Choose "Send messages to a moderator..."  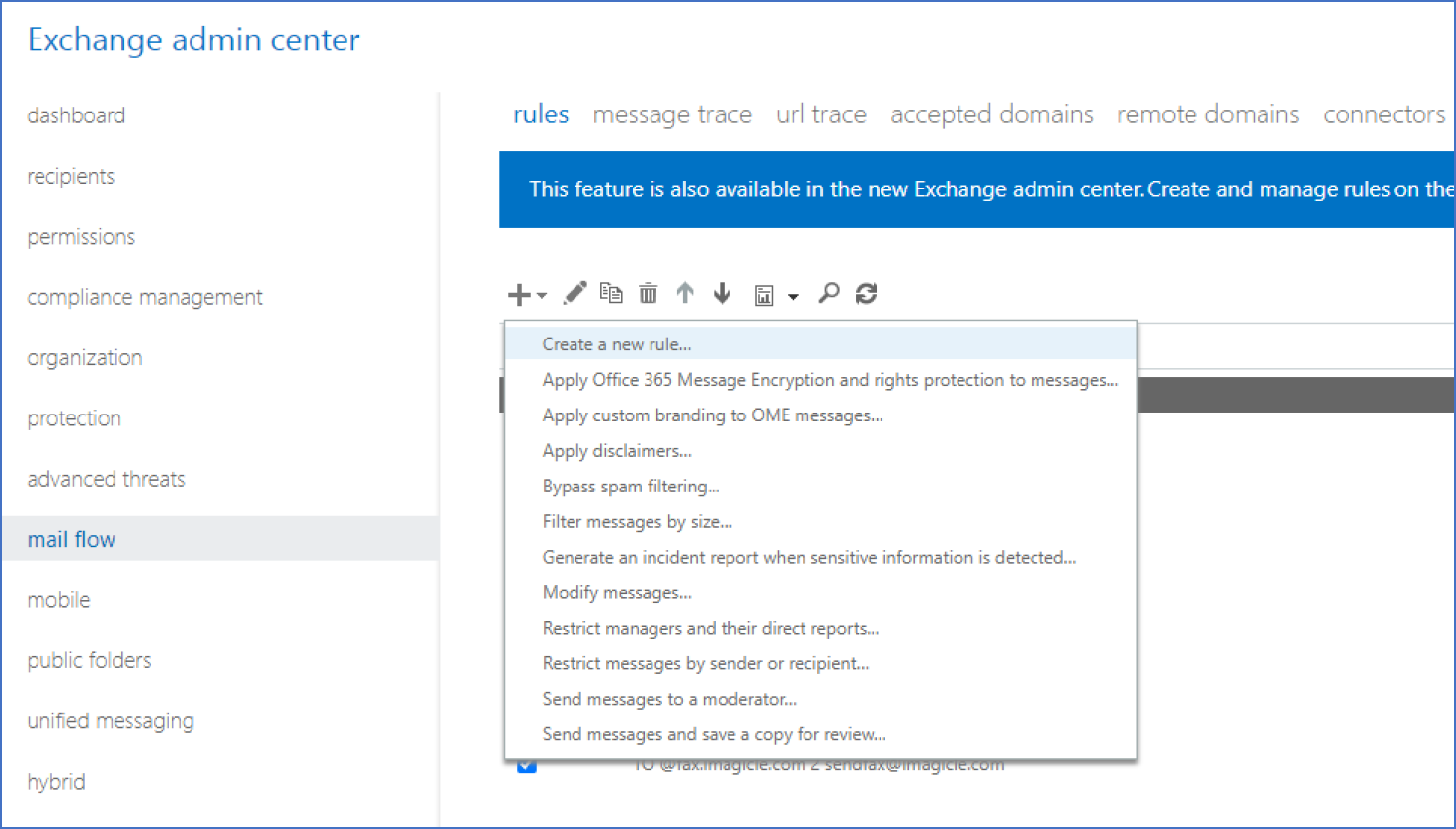tap(669, 699)
